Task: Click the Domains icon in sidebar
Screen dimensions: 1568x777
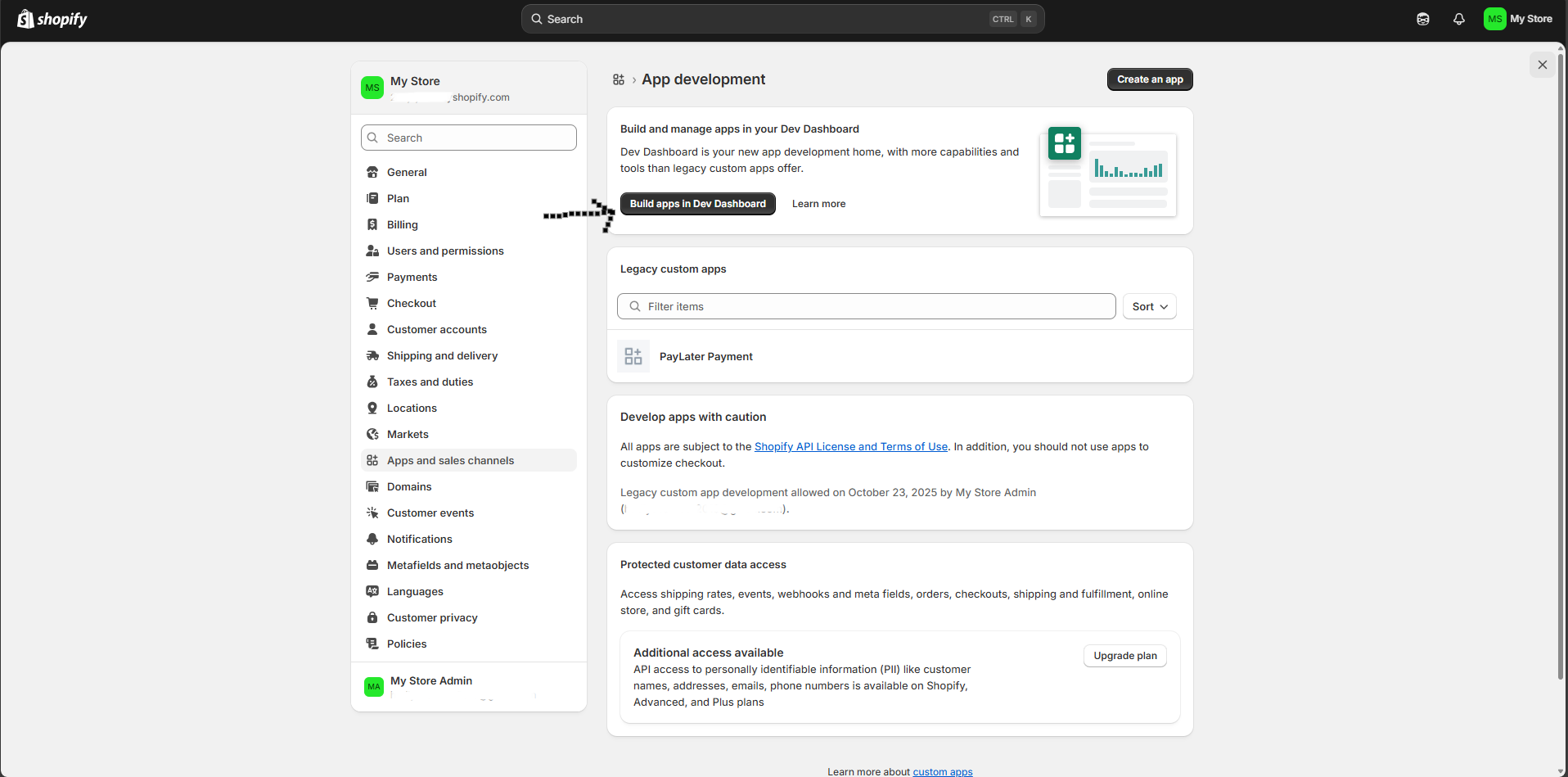Action: (x=372, y=486)
